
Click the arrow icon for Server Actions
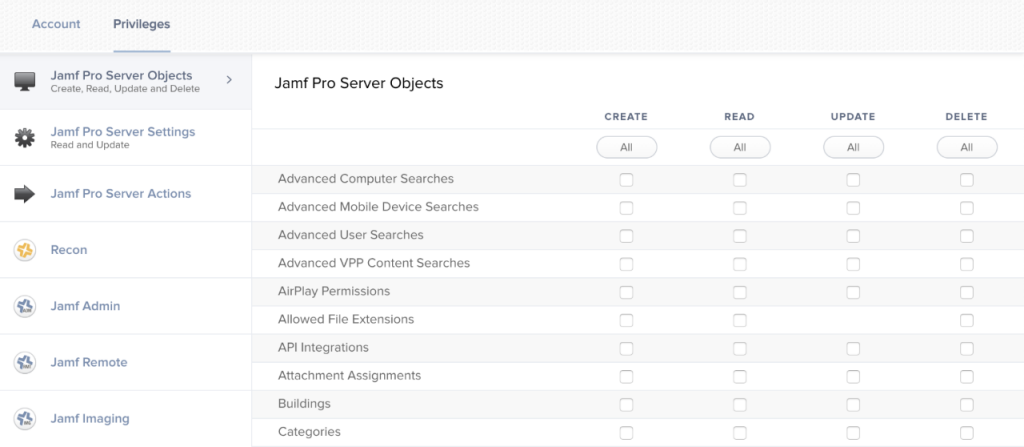(x=25, y=194)
